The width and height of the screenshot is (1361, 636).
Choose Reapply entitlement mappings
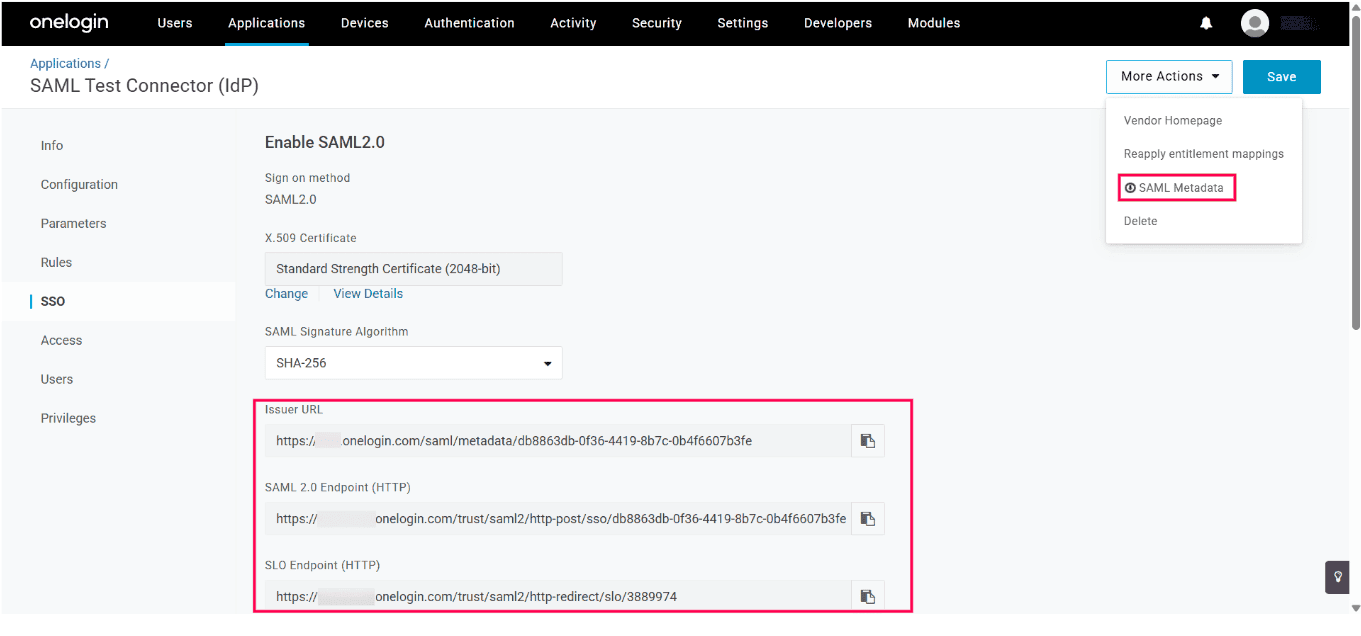[1204, 154]
